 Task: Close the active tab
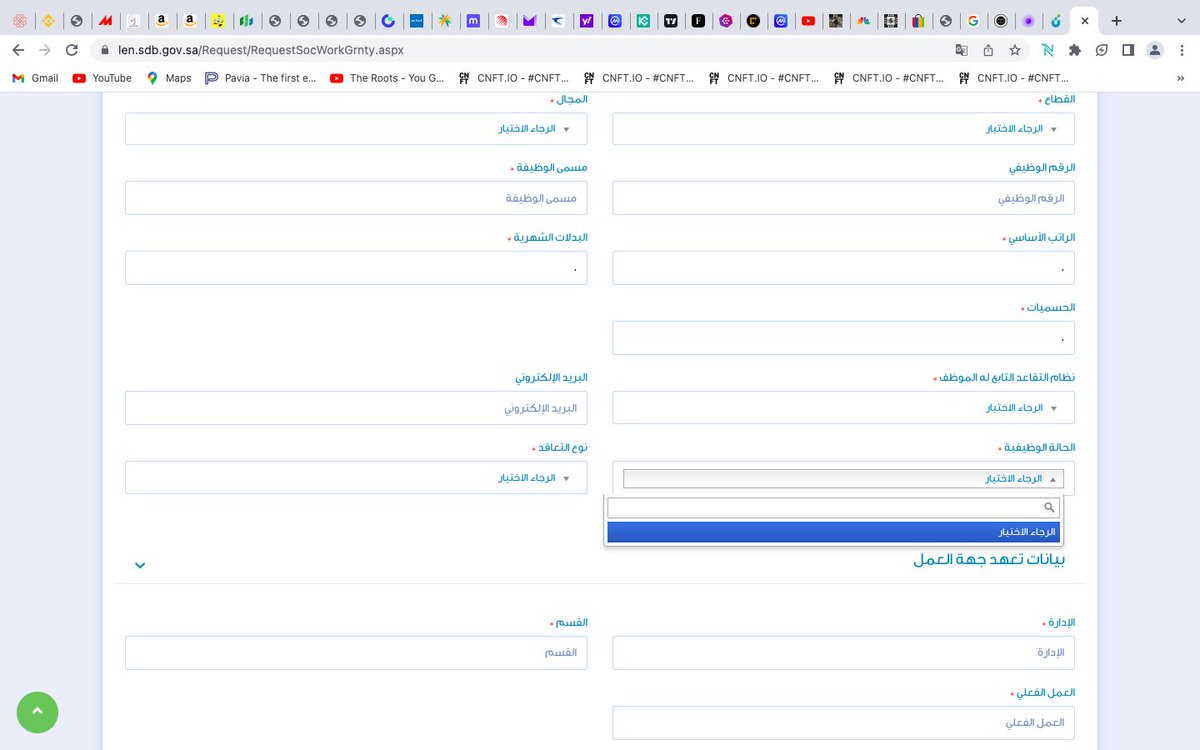coord(1084,20)
